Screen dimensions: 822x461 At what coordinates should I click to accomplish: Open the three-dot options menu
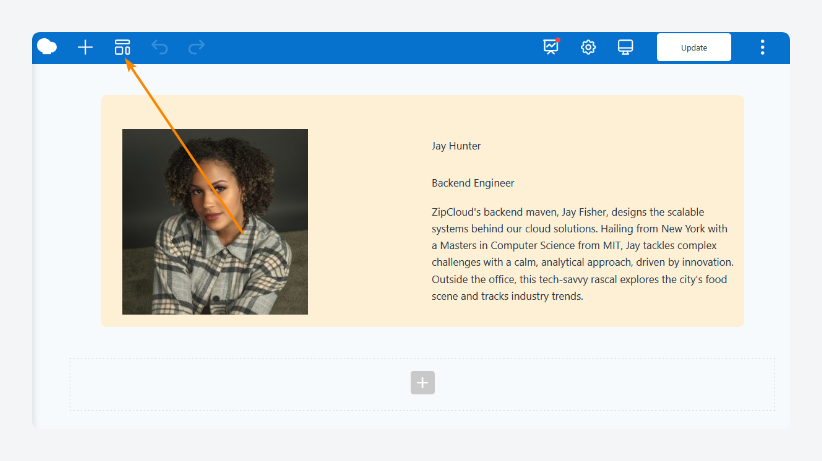(762, 47)
